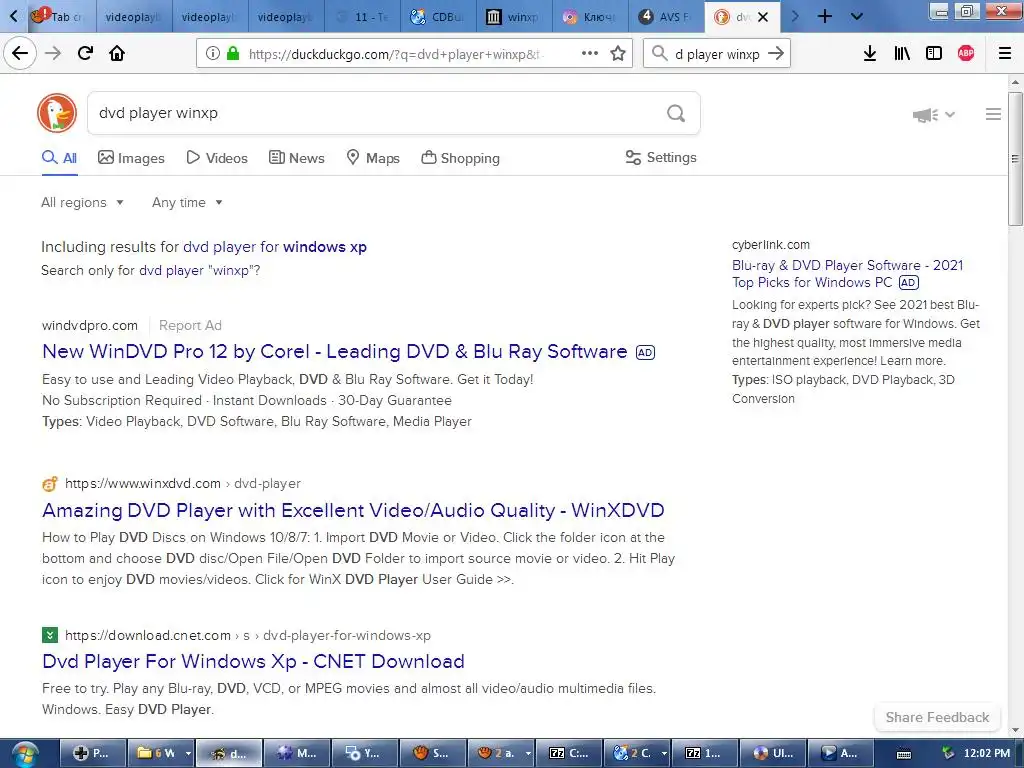
Task: Switch to the 11 - Te browser tab
Action: (x=362, y=17)
